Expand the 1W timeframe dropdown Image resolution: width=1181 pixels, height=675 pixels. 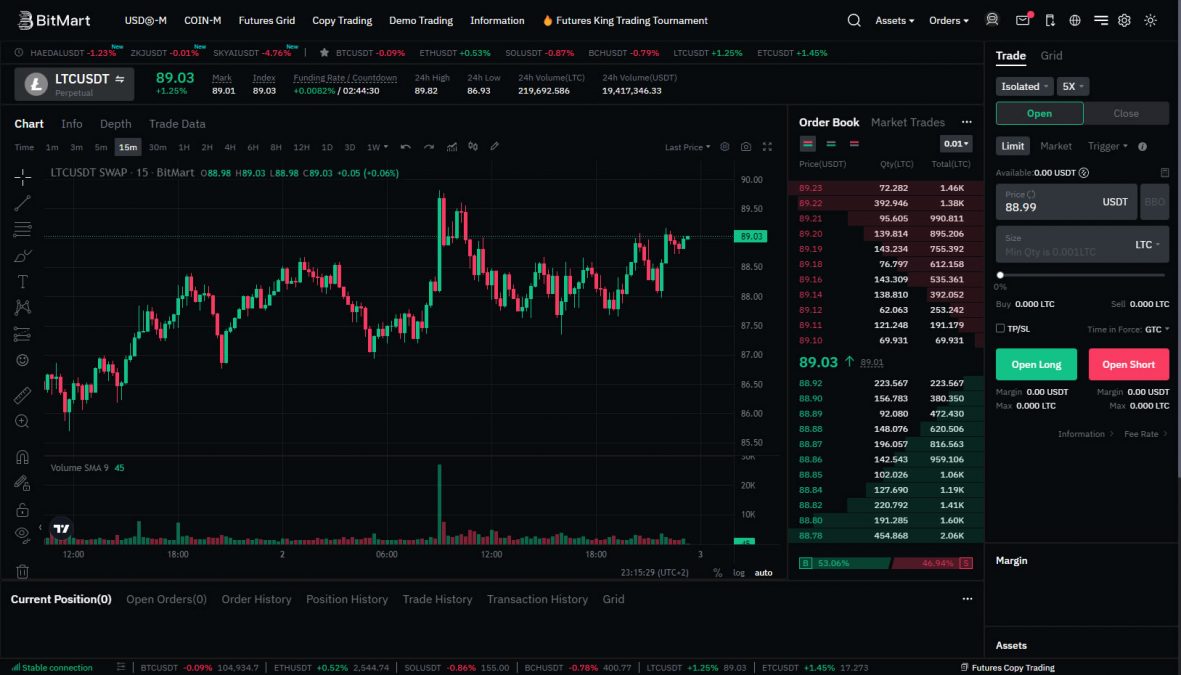click(377, 147)
